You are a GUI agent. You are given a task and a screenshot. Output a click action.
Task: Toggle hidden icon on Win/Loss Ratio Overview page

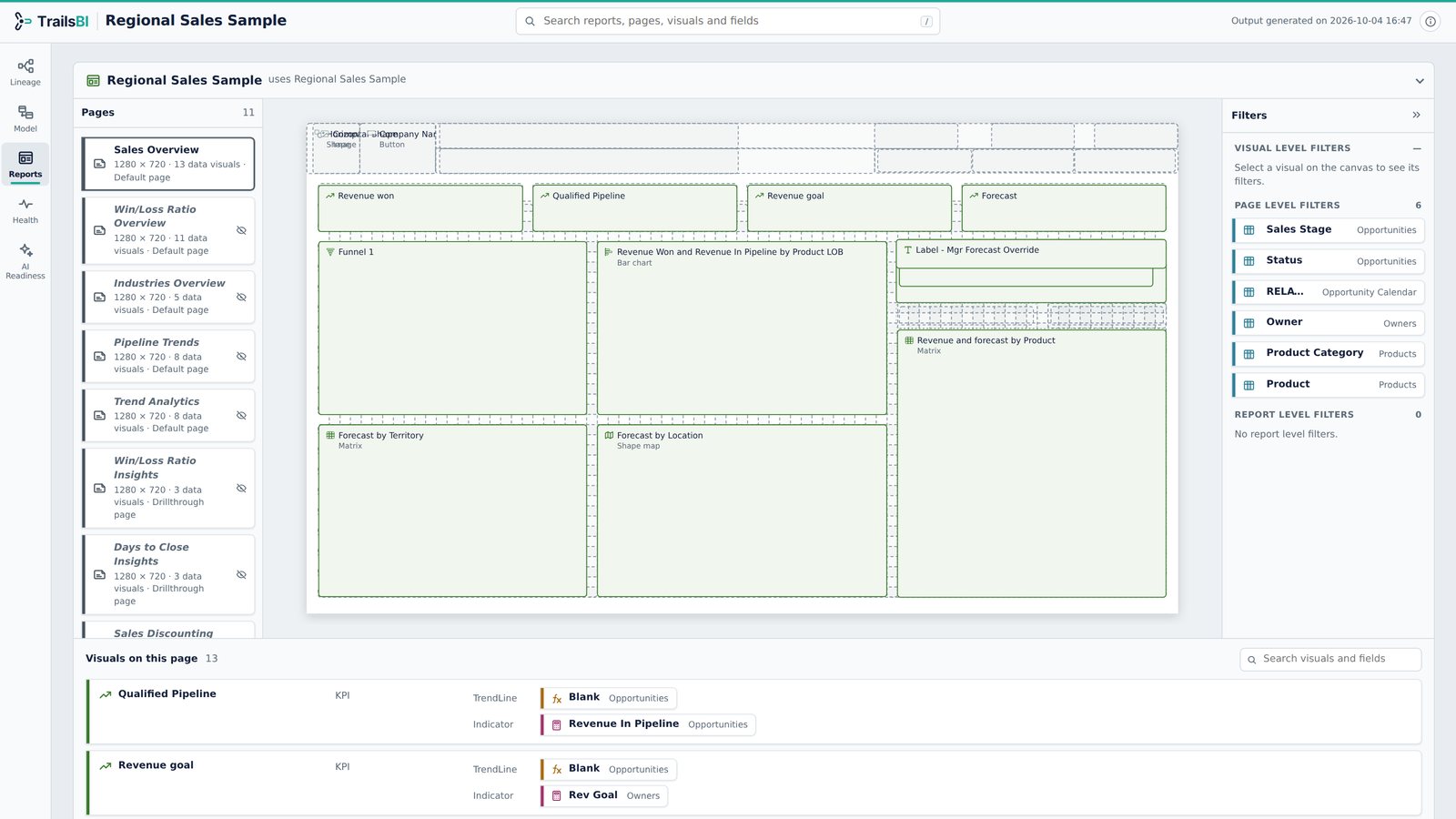click(x=241, y=230)
